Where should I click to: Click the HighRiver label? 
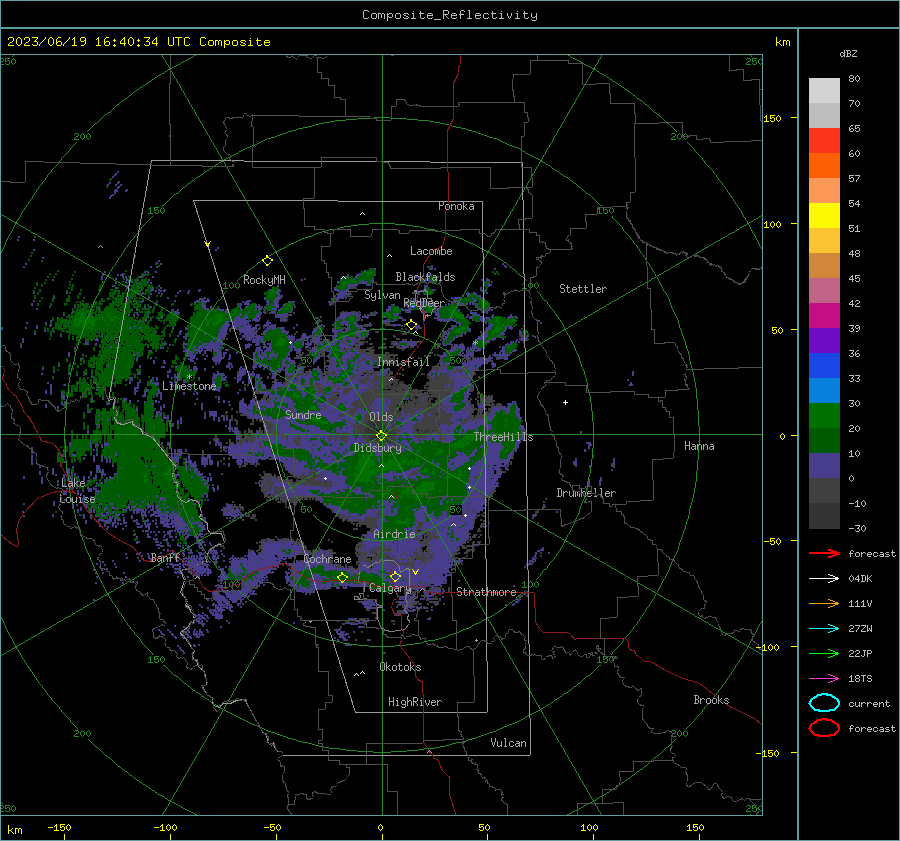(x=415, y=703)
